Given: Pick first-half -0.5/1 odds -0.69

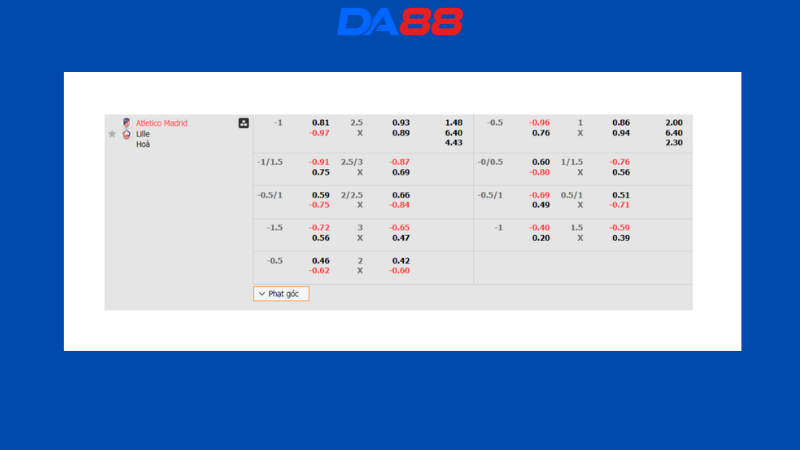Looking at the screenshot, I should coord(539,195).
